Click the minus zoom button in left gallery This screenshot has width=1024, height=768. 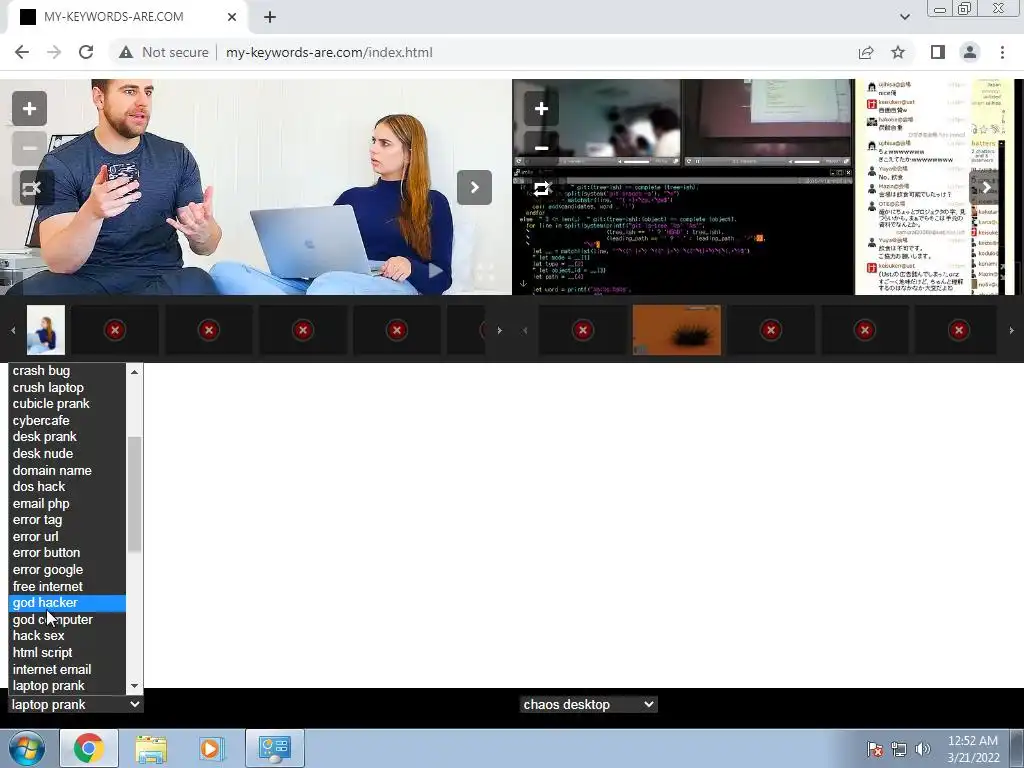tap(29, 148)
